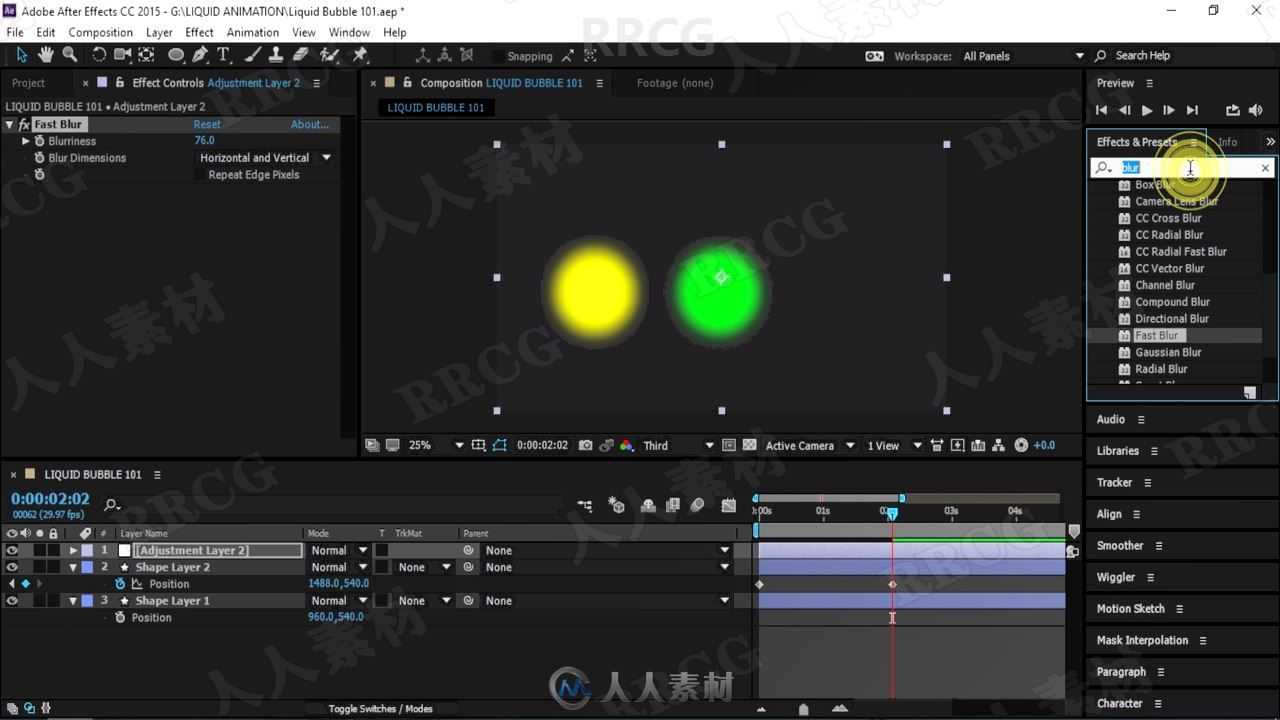Screen dimensions: 1280x720
Task: Expand the Wiggler panel
Action: (x=1115, y=577)
